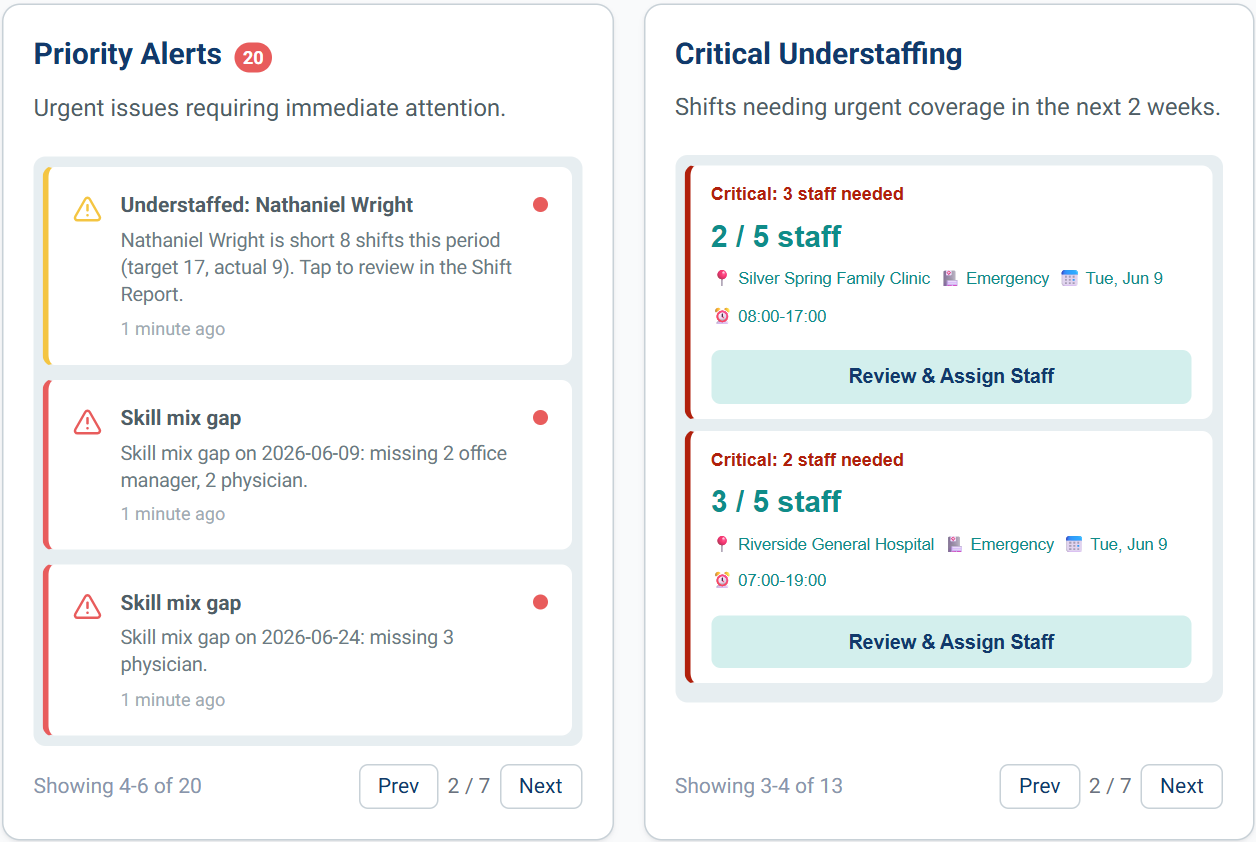
Task: Click the yellow warning icon on Understaffed alert
Action: click(x=88, y=209)
